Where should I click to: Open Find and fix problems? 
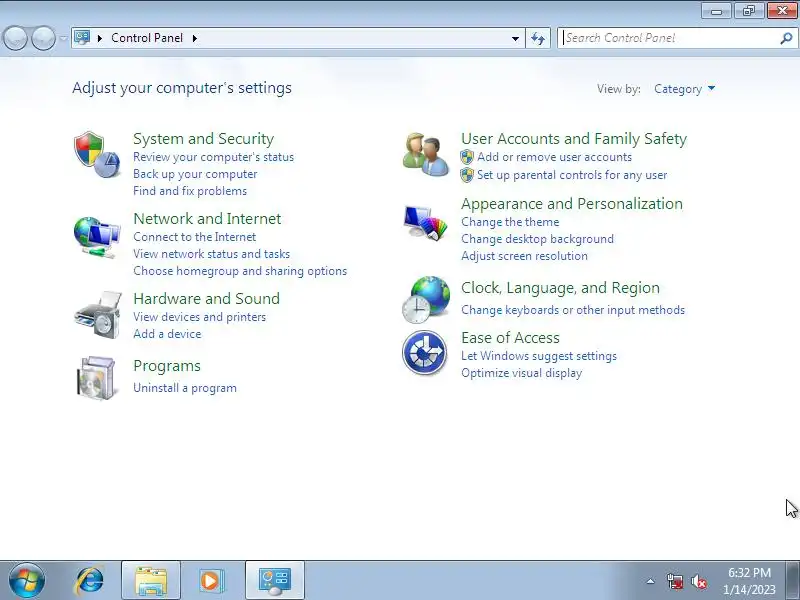coord(190,191)
